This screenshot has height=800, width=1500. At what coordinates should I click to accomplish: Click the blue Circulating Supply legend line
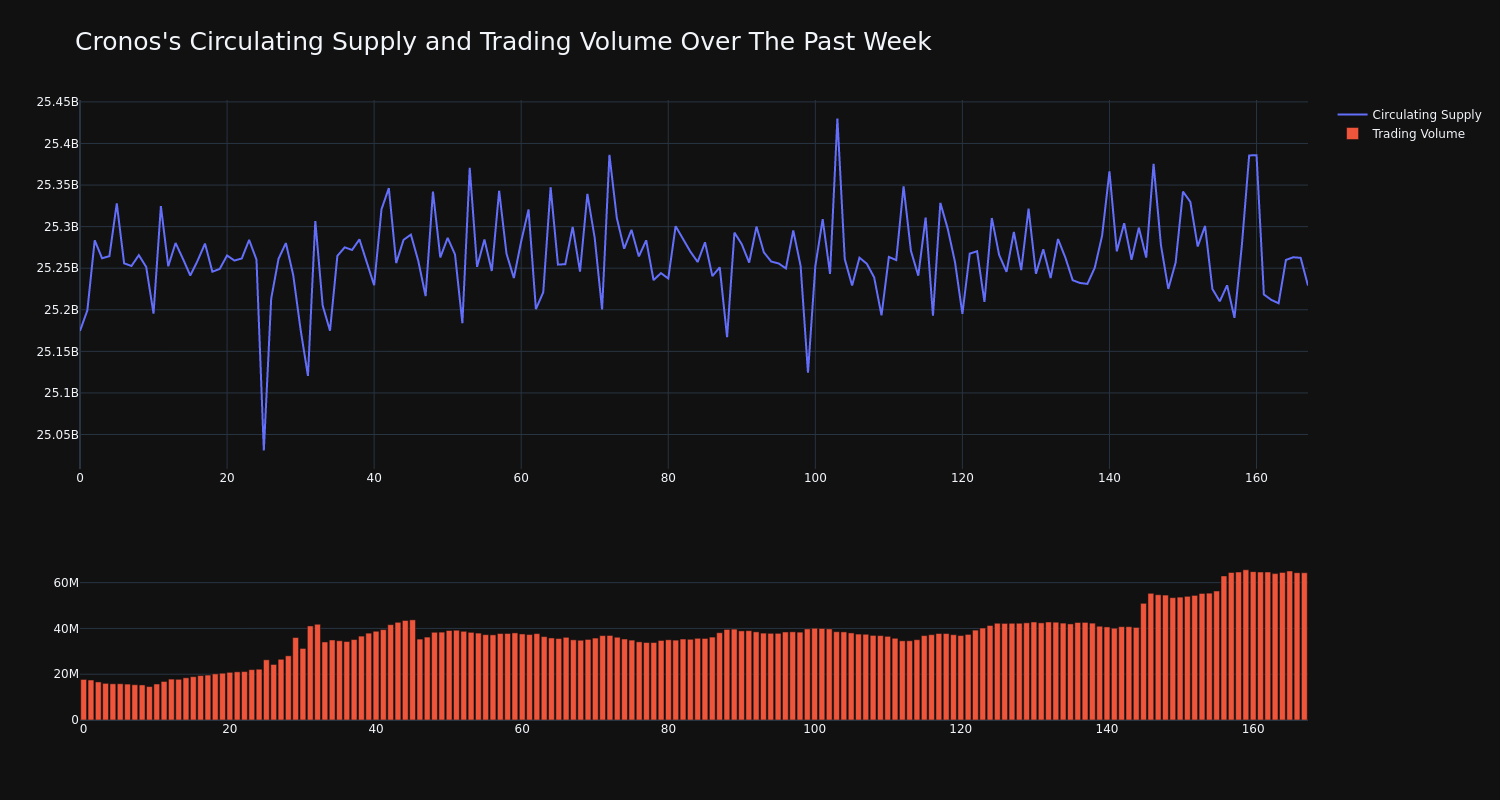coord(1352,115)
